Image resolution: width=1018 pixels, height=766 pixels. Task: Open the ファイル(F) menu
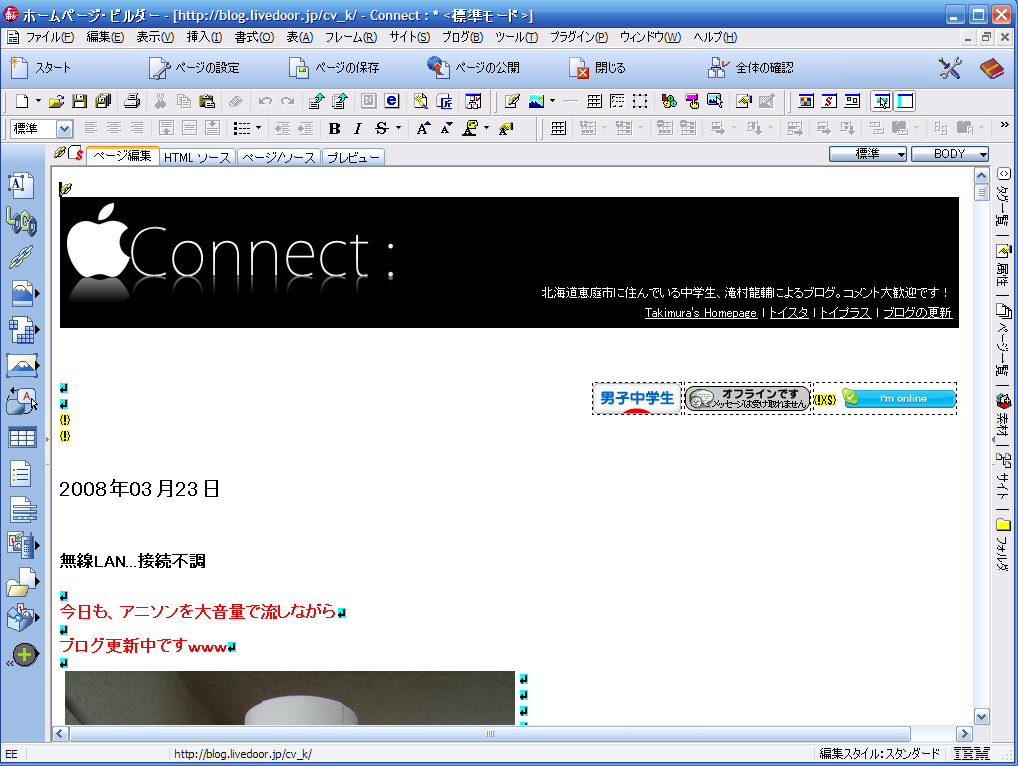pos(50,37)
